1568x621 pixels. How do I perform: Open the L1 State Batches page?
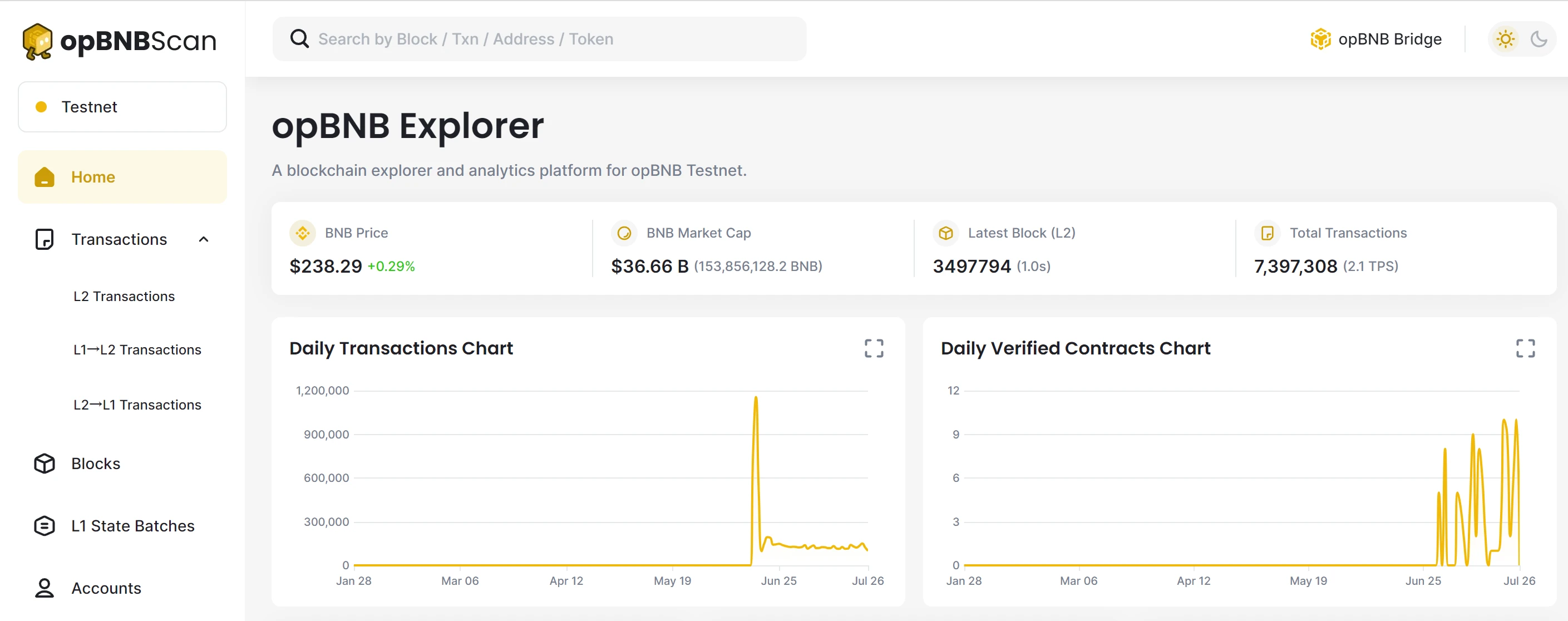pos(122,526)
